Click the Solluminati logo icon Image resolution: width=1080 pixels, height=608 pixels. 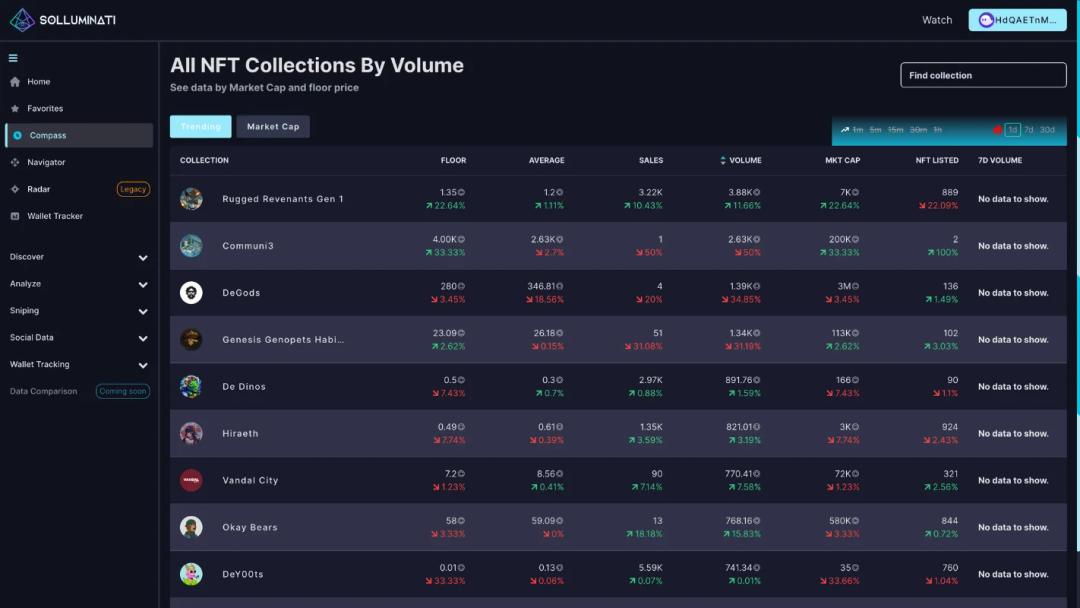22,20
